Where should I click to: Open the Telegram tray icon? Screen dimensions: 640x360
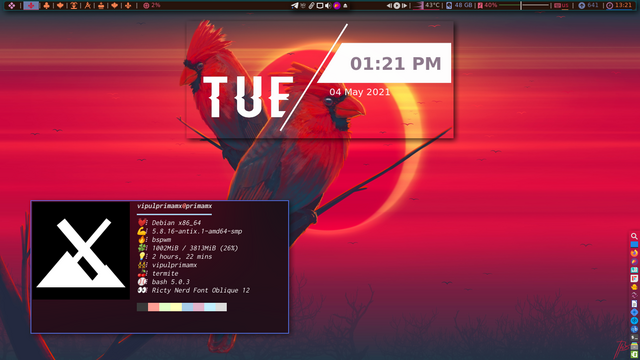(294, 5)
